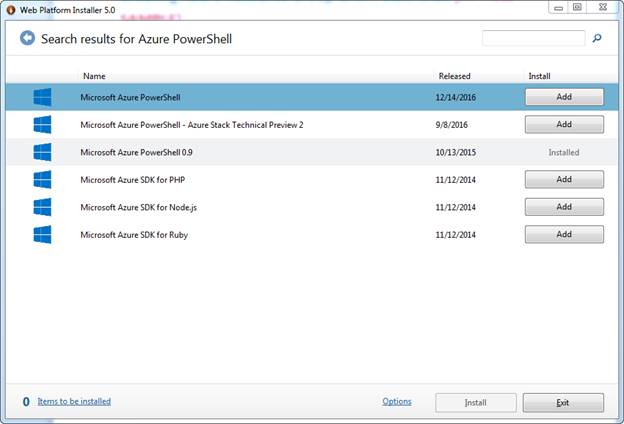The image size is (624, 424).
Task: Click icon for Azure SDK for PHP
Action: click(x=42, y=180)
